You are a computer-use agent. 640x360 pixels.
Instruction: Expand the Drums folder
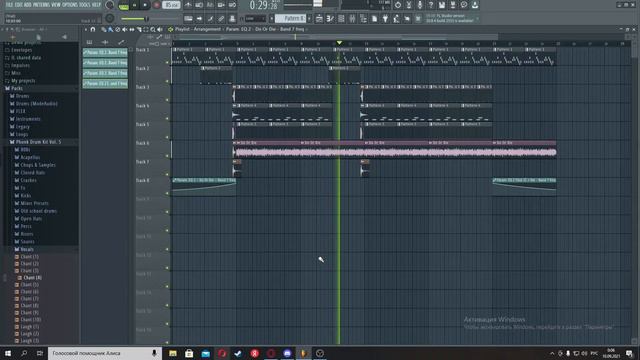coord(22,96)
